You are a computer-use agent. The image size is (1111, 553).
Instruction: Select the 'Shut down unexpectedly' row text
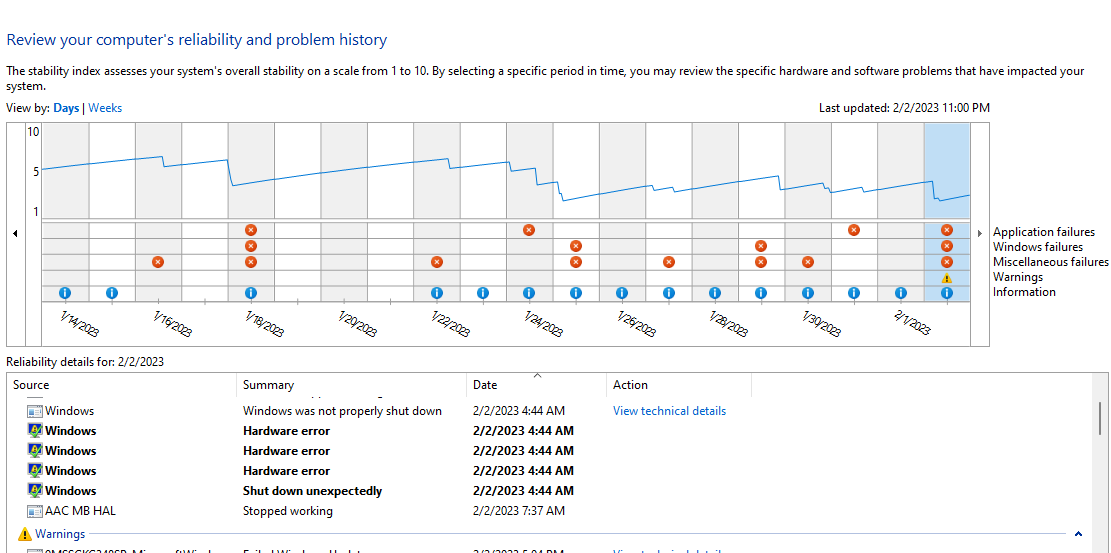312,491
